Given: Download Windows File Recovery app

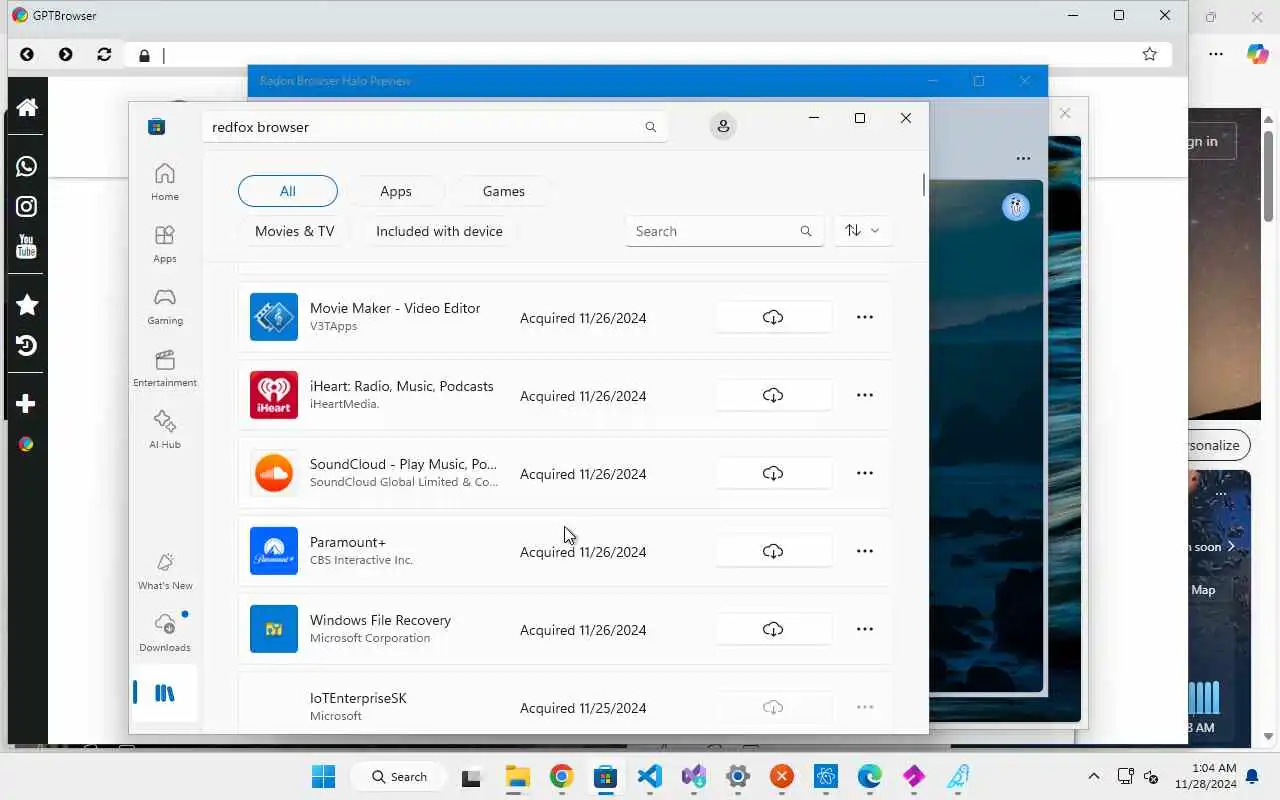Looking at the screenshot, I should point(773,629).
